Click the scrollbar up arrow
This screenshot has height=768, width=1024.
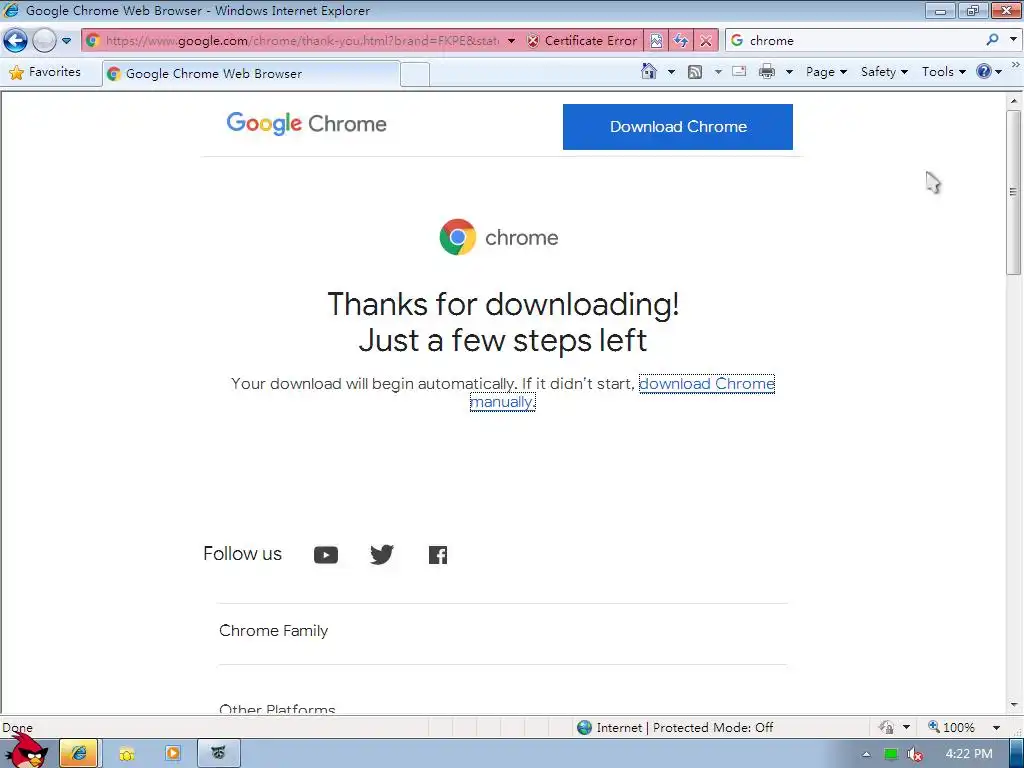click(x=1014, y=101)
